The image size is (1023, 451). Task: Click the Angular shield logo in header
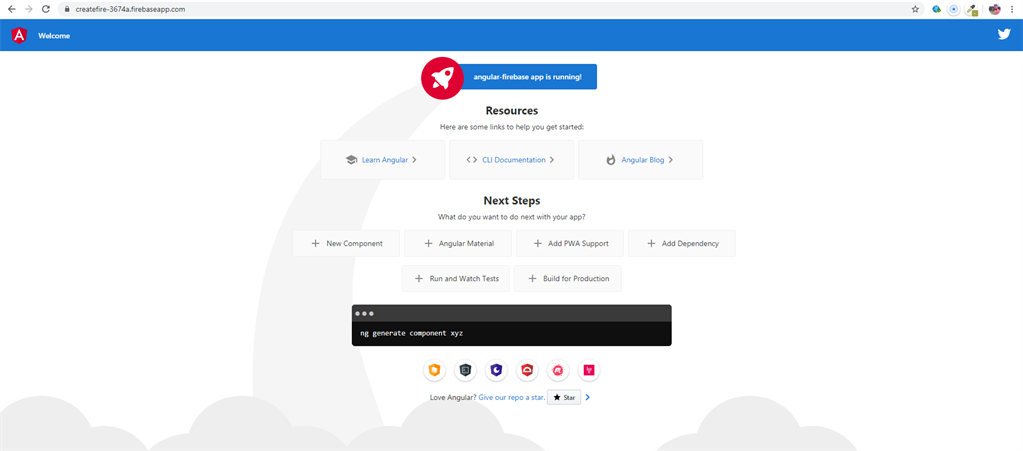(19, 35)
